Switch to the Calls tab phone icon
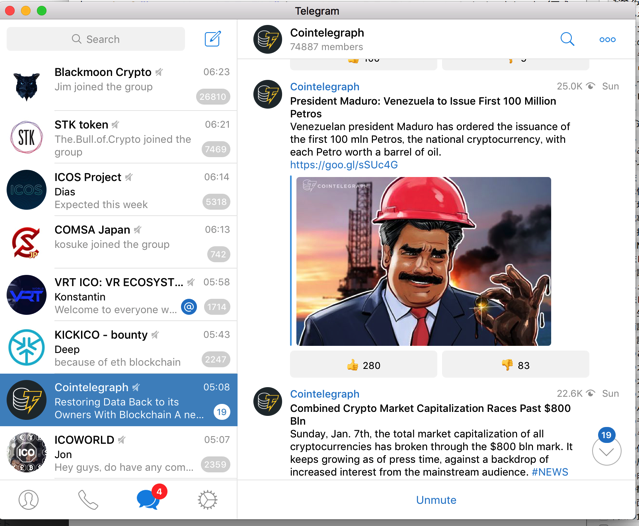Screen dimensions: 639x526 [88, 500]
